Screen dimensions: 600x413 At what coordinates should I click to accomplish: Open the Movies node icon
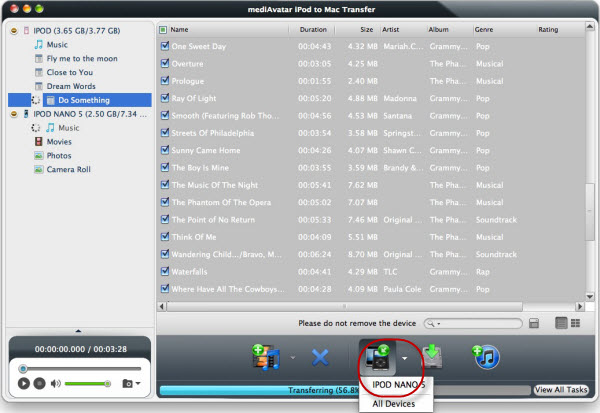point(39,142)
